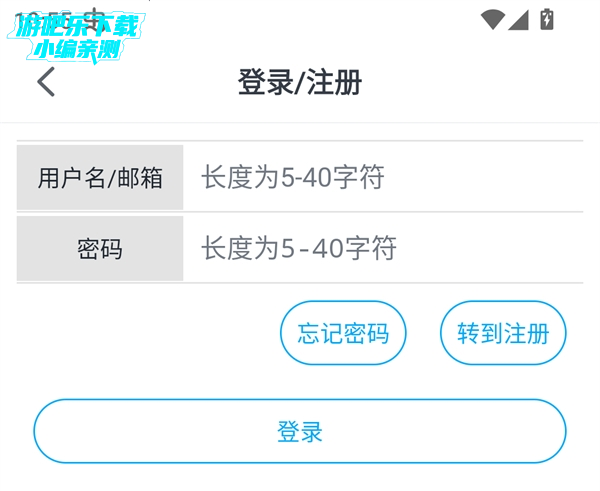Click the Wi-Fi status icon
The image size is (600, 491).
pos(491,19)
